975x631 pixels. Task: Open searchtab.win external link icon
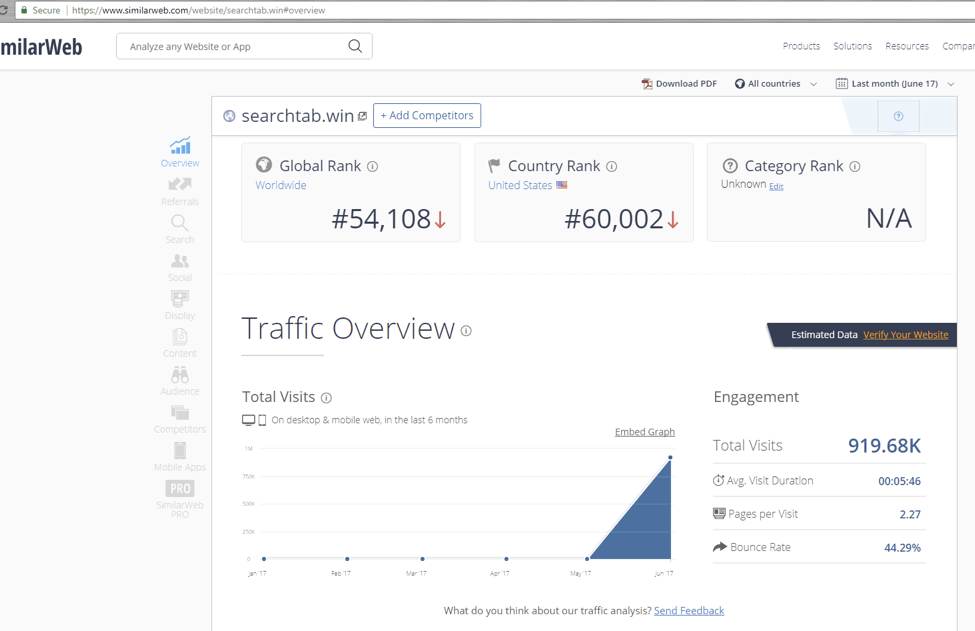[363, 116]
